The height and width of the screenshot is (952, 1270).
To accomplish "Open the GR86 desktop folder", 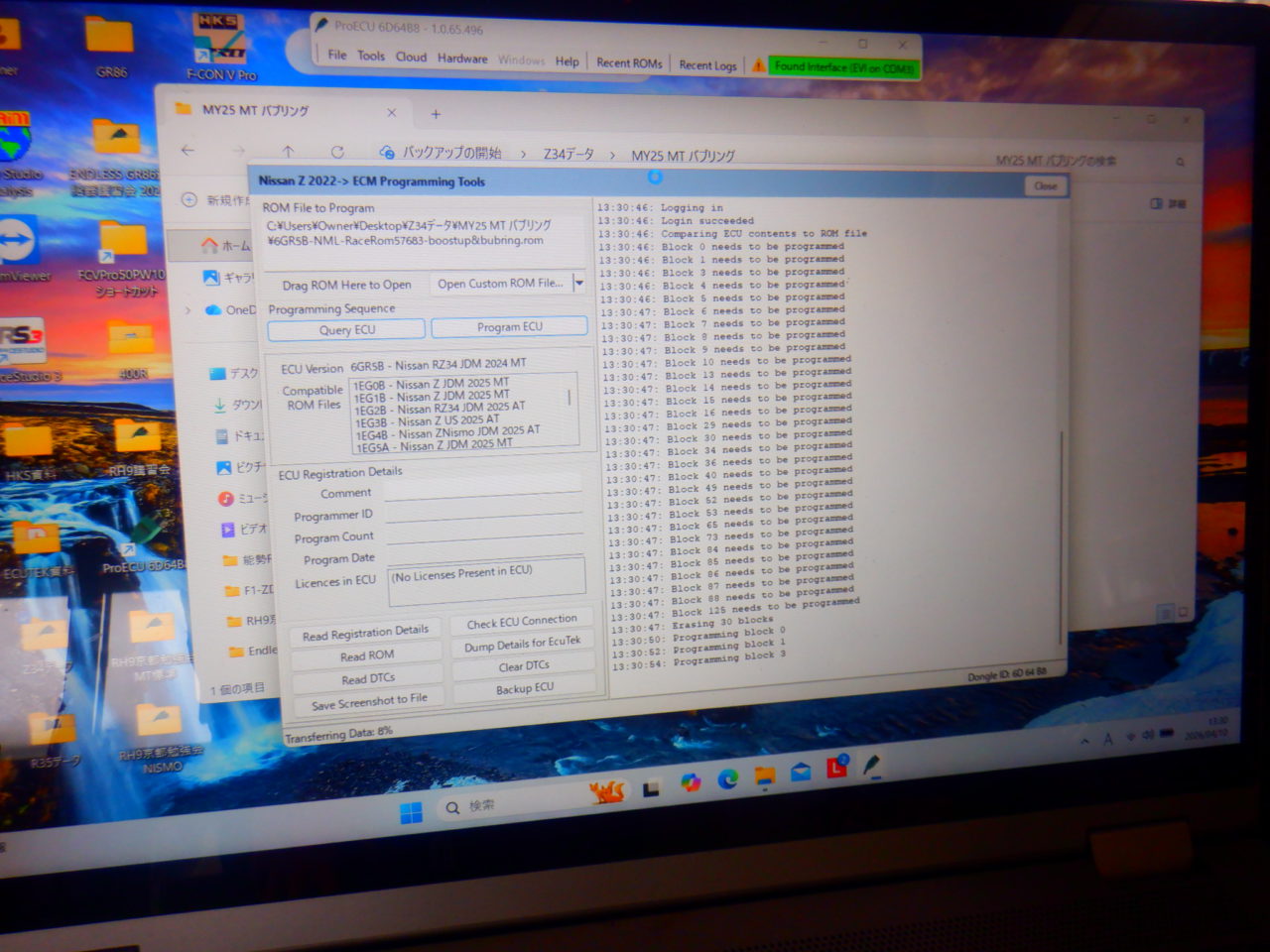I will point(110,47).
